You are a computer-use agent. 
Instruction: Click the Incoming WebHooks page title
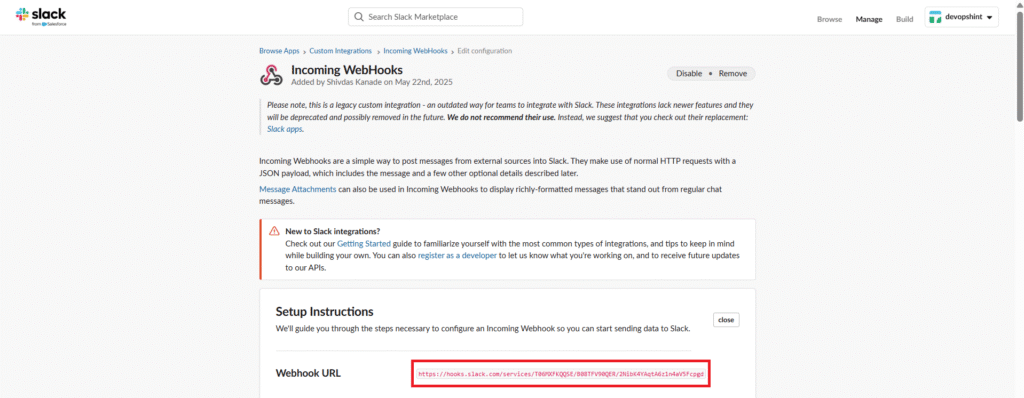(346, 69)
